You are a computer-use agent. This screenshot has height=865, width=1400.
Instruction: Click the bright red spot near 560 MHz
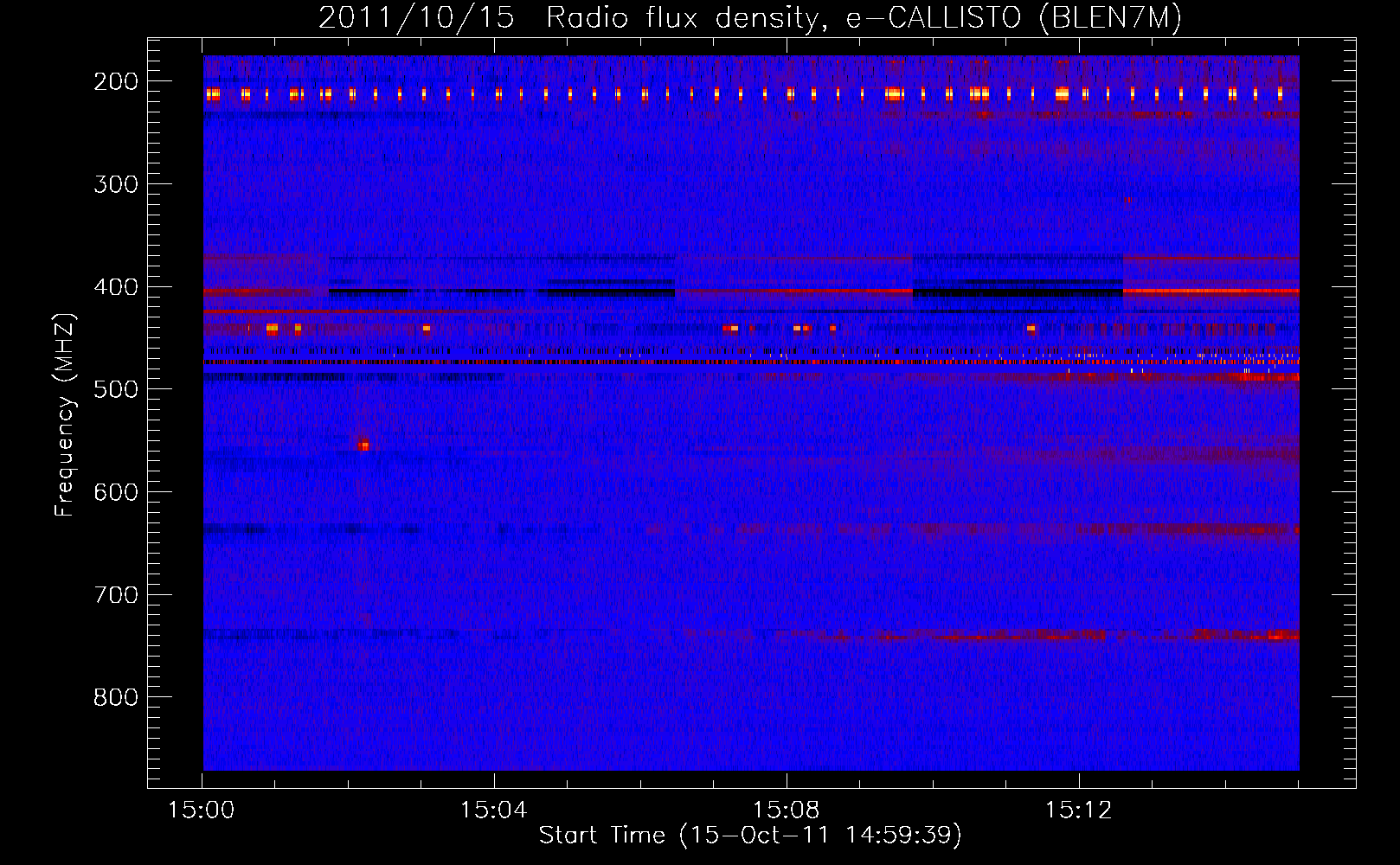tap(363, 445)
